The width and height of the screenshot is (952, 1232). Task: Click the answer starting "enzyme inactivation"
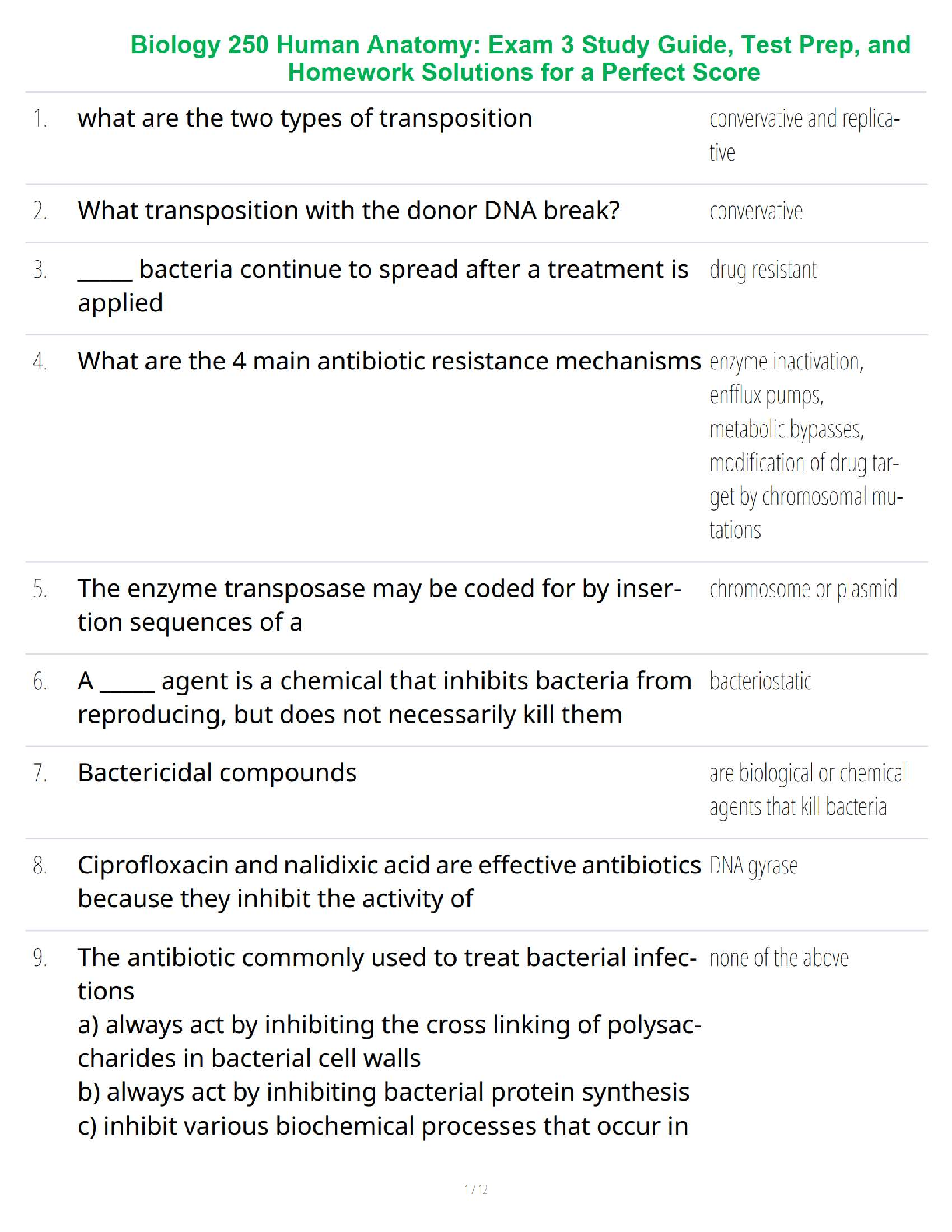[x=786, y=362]
